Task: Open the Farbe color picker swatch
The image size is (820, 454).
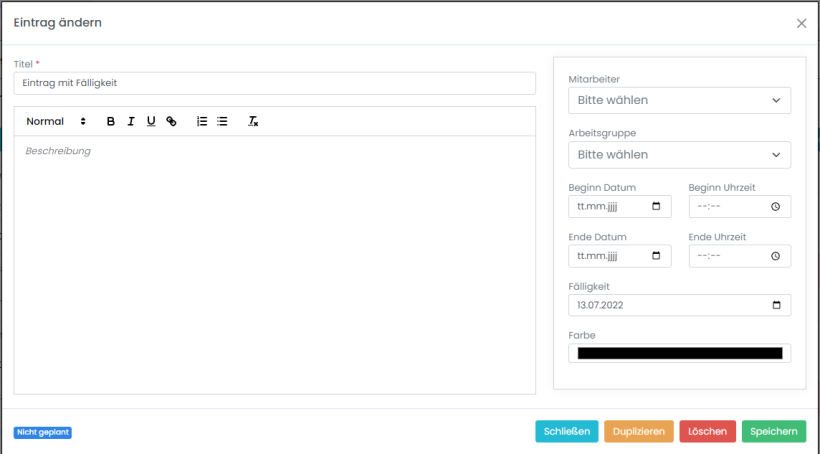Action: 679,353
